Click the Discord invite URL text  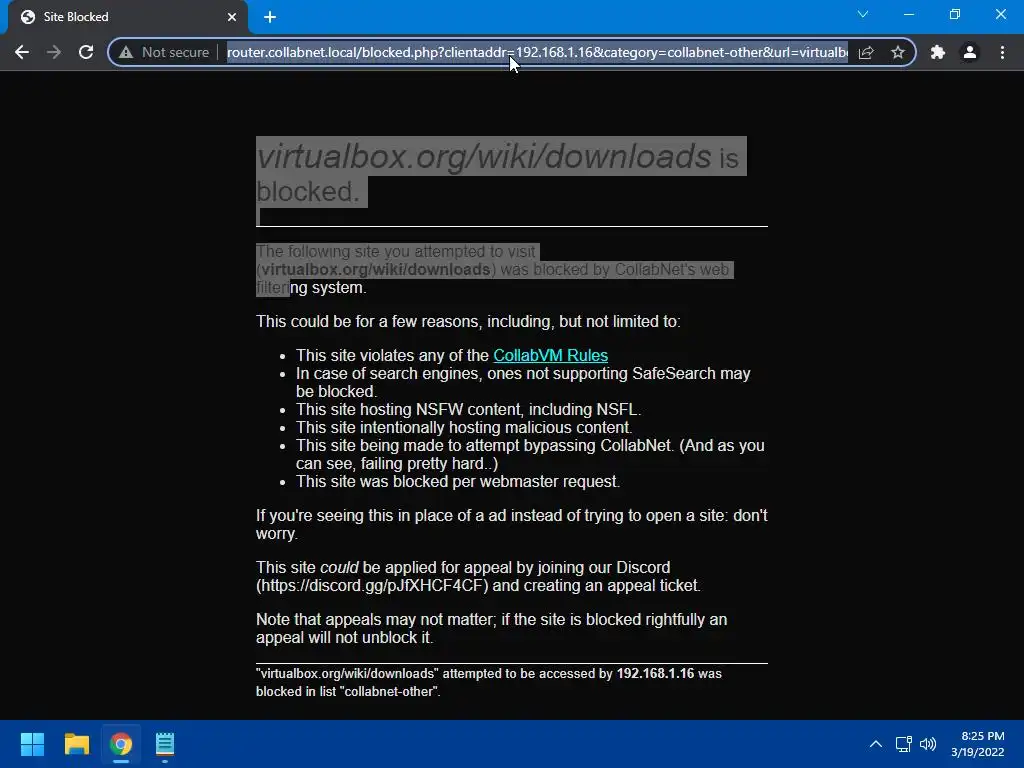coord(372,586)
